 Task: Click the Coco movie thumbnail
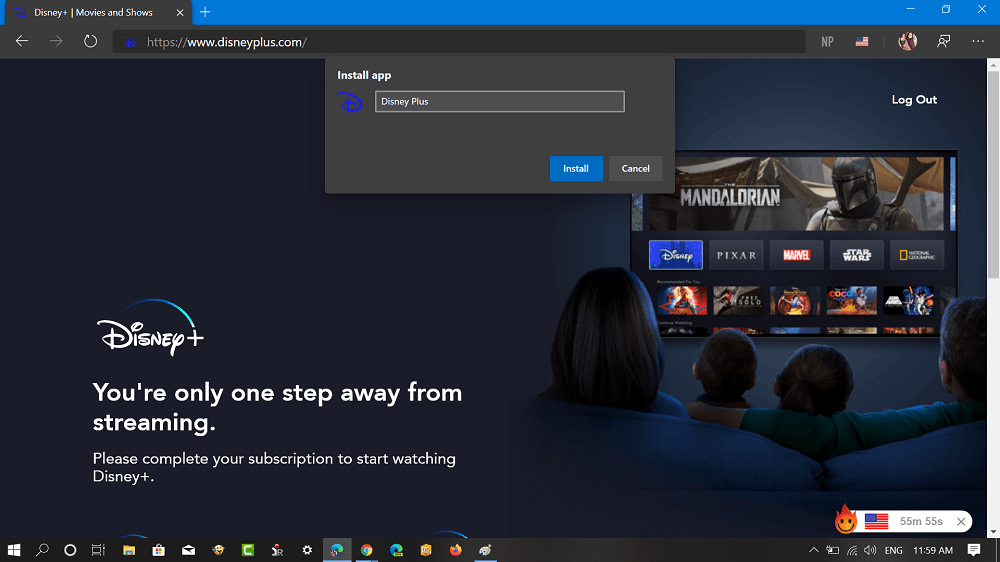851,300
